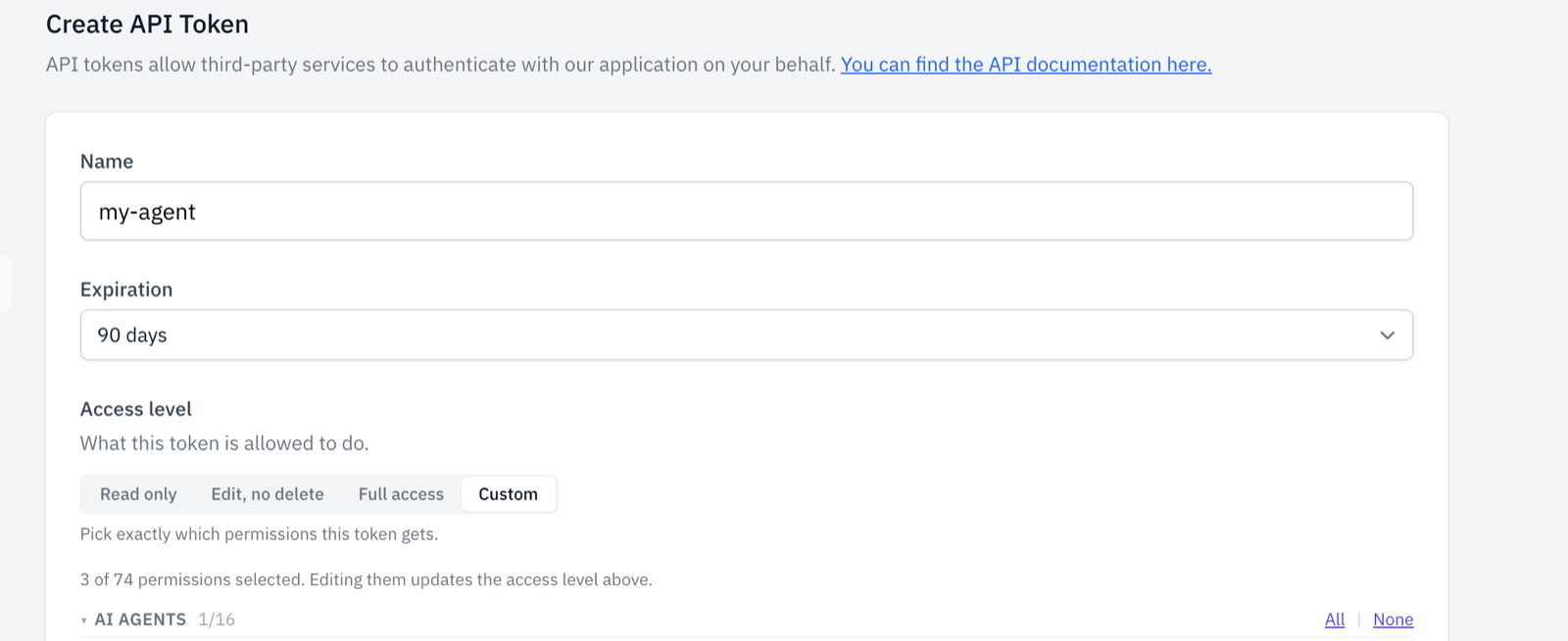The width and height of the screenshot is (1568, 641).
Task: Click the 1/16 AI Agents counter
Action: tap(217, 619)
